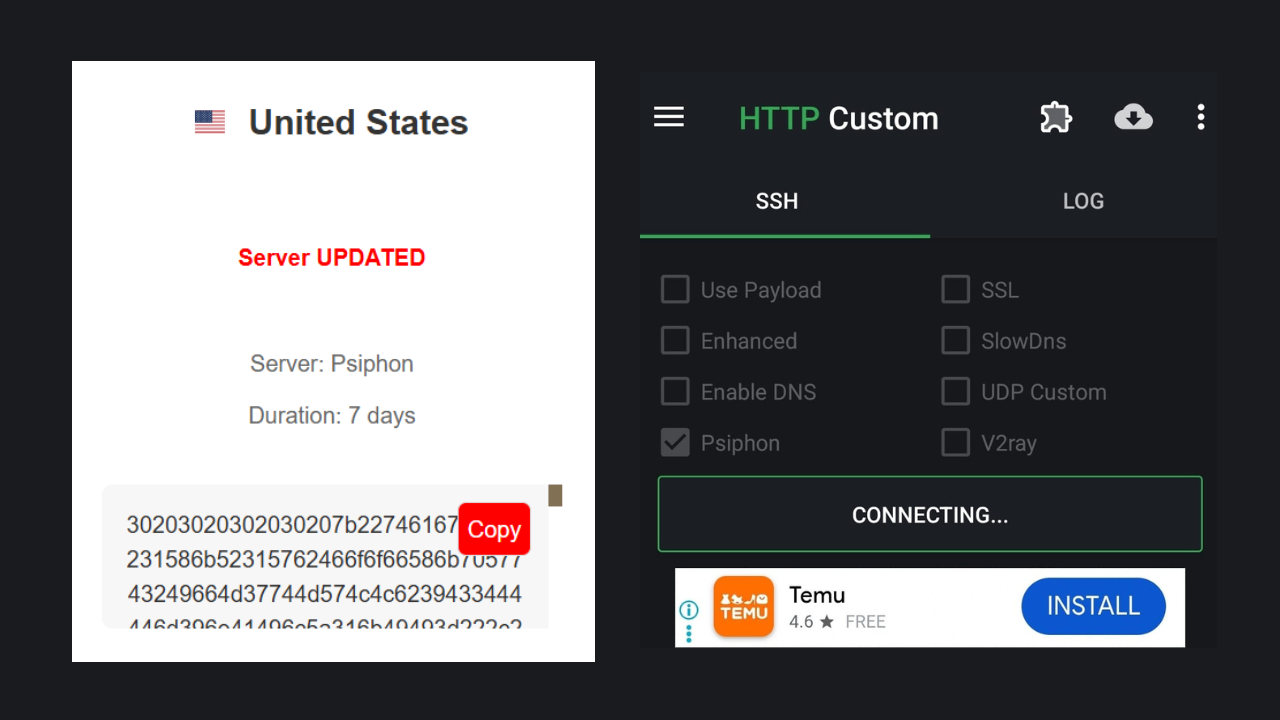Click the cloud download icon
The image size is (1280, 720).
1133,118
